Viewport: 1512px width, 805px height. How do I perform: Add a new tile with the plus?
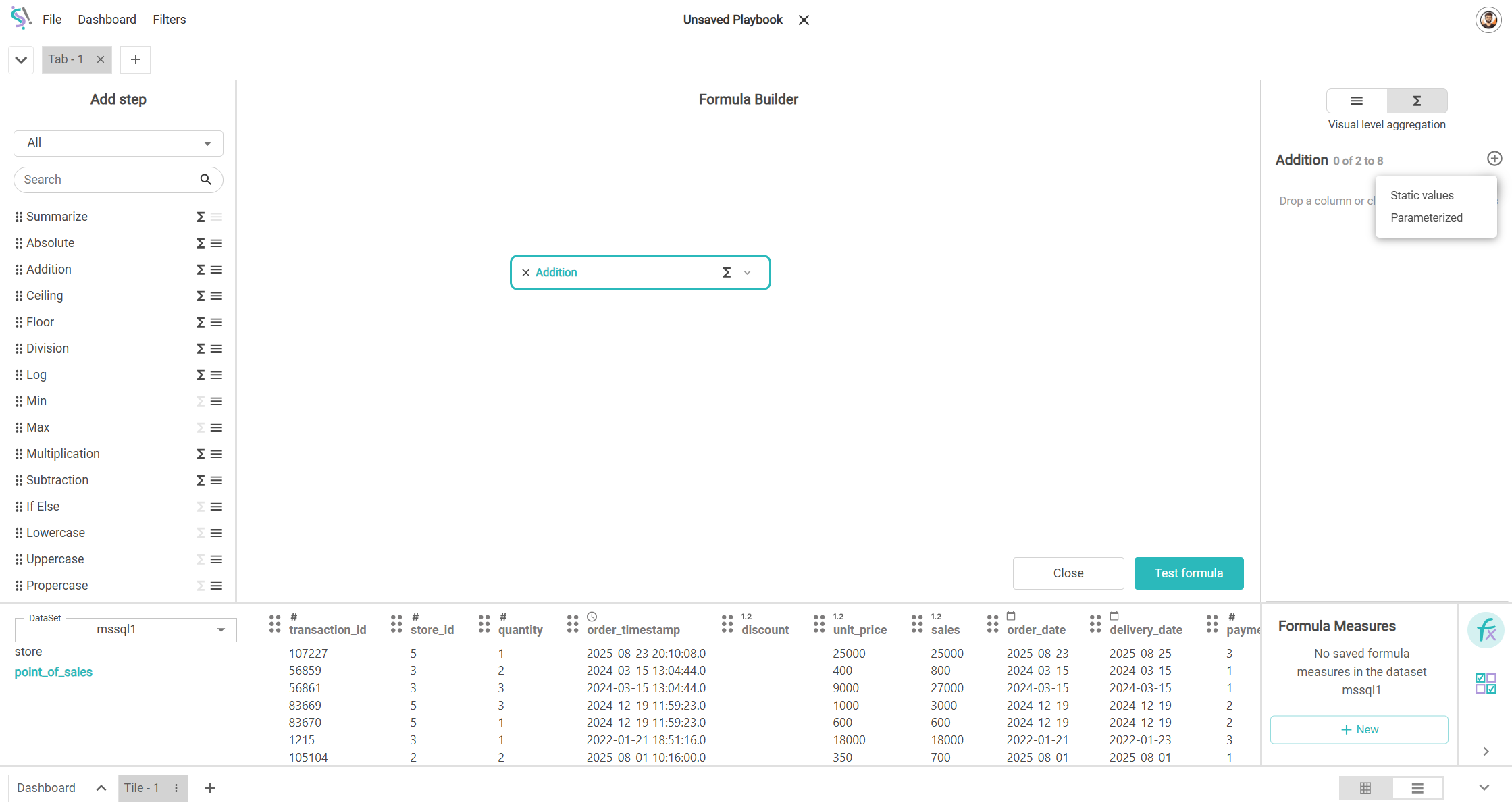(210, 788)
